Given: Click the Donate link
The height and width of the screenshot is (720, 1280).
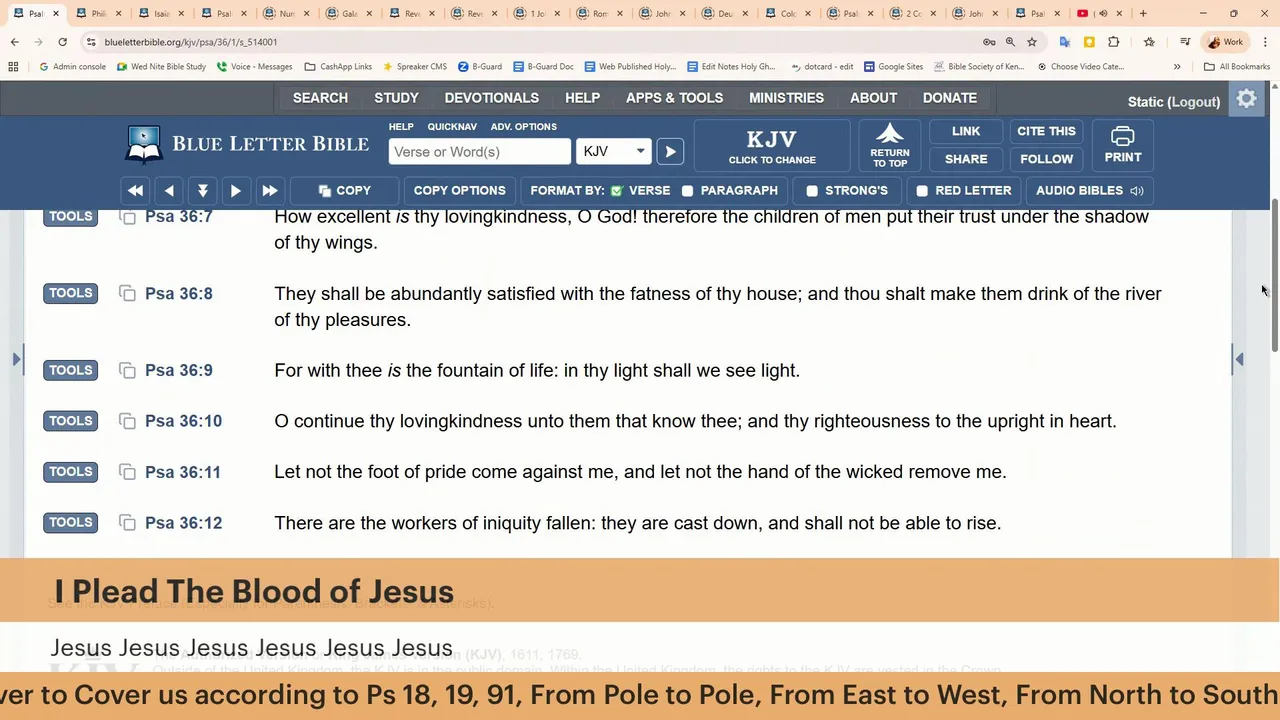Looking at the screenshot, I should click(x=949, y=98).
